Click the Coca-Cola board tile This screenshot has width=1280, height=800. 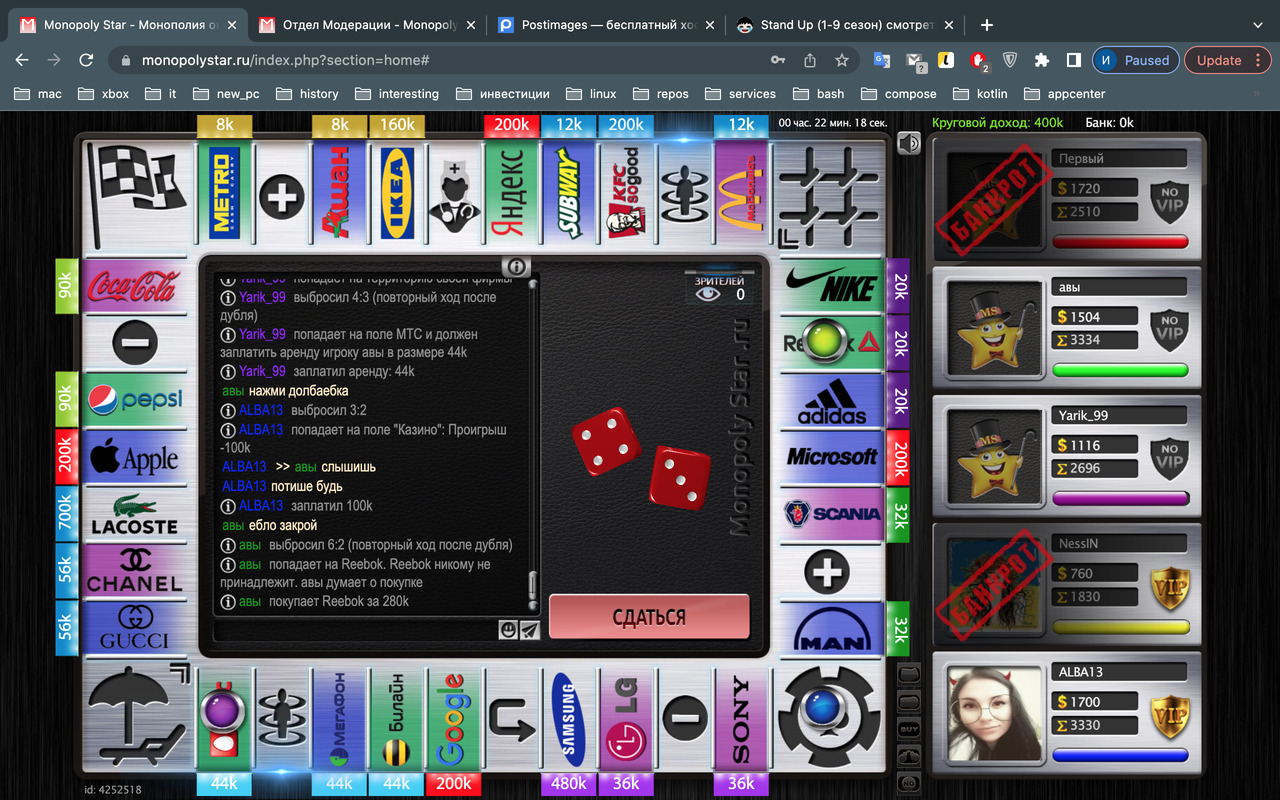coord(133,286)
